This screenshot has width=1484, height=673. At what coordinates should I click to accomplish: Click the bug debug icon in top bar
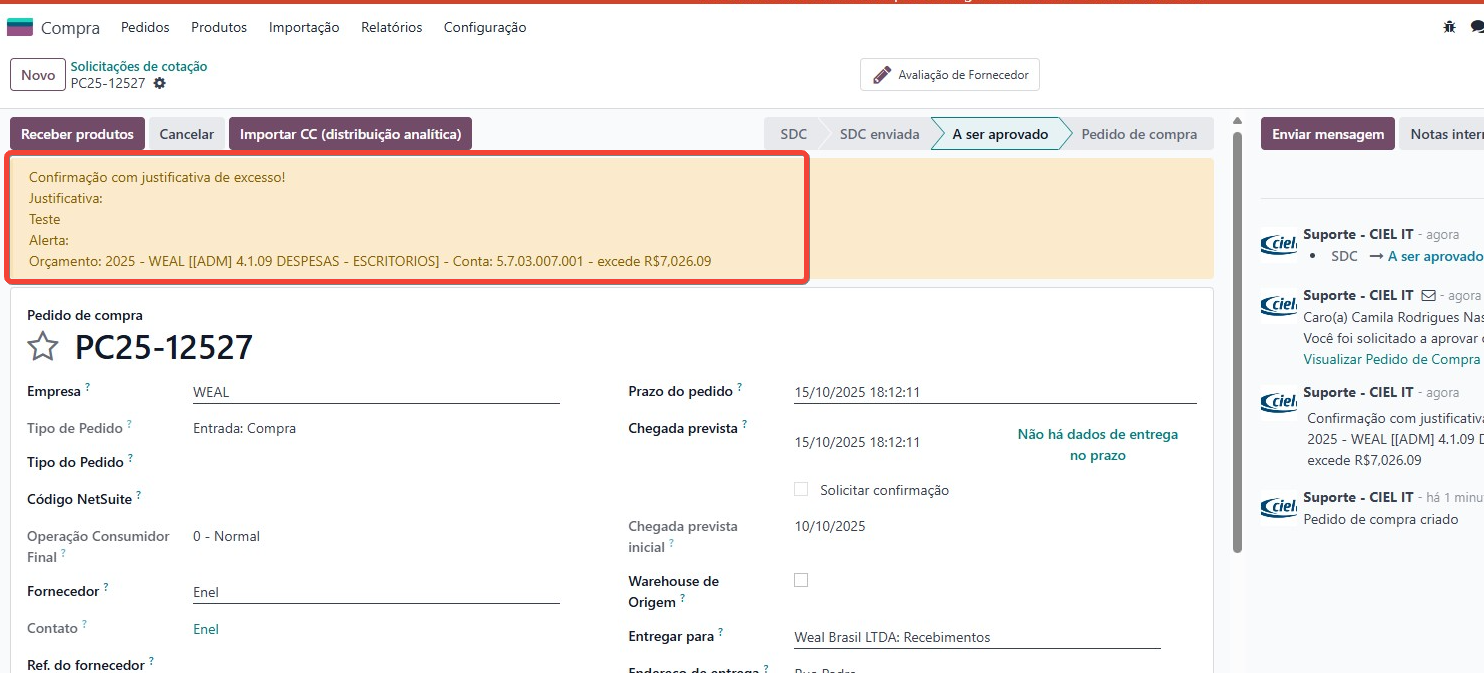click(x=1449, y=27)
